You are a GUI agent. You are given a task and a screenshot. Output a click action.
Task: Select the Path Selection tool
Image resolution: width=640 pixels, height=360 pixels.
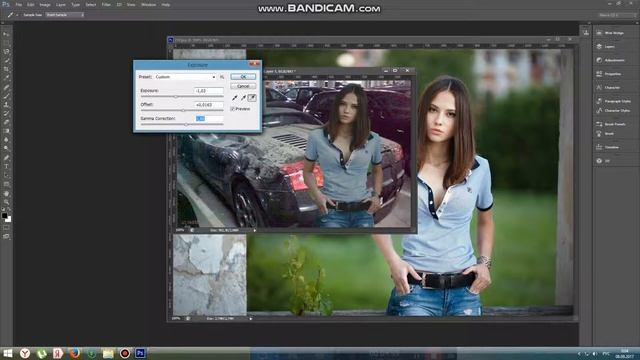[x=6, y=176]
